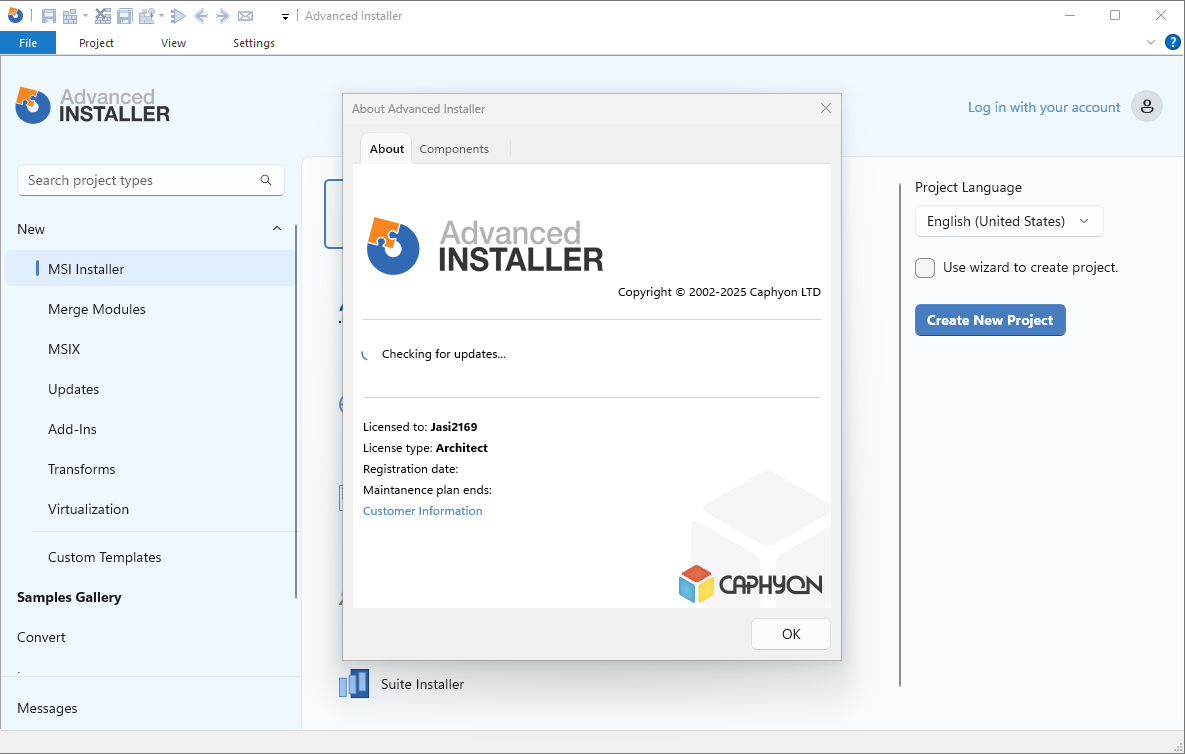The height and width of the screenshot is (754, 1185).
Task: Click the Advanced Installer logo on start page
Action: tap(92, 106)
